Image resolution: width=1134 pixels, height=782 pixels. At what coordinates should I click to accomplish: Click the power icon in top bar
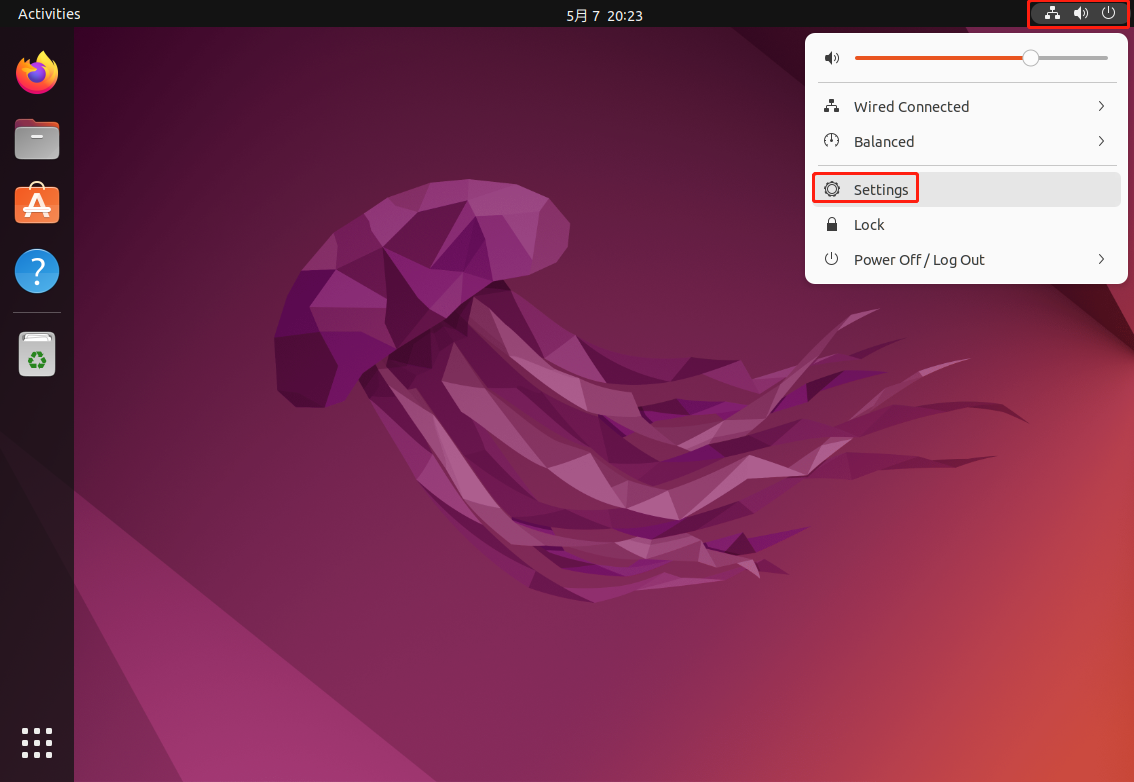tap(1108, 13)
